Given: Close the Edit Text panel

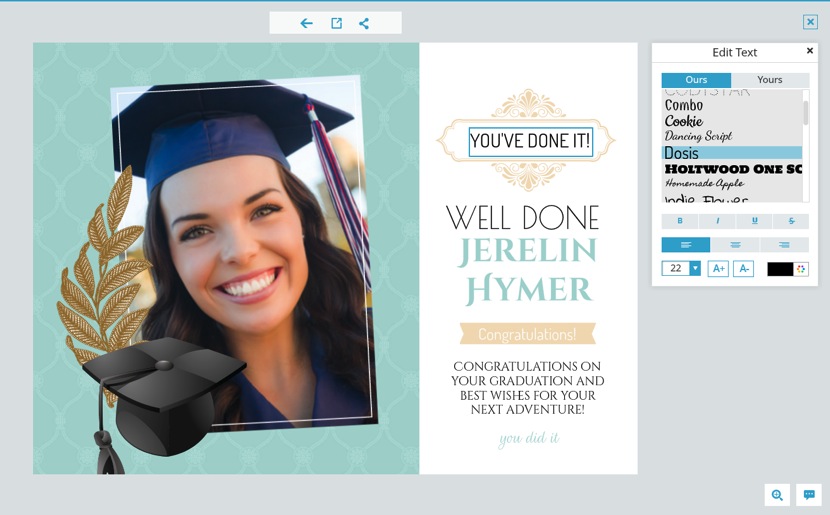Looking at the screenshot, I should (x=809, y=51).
